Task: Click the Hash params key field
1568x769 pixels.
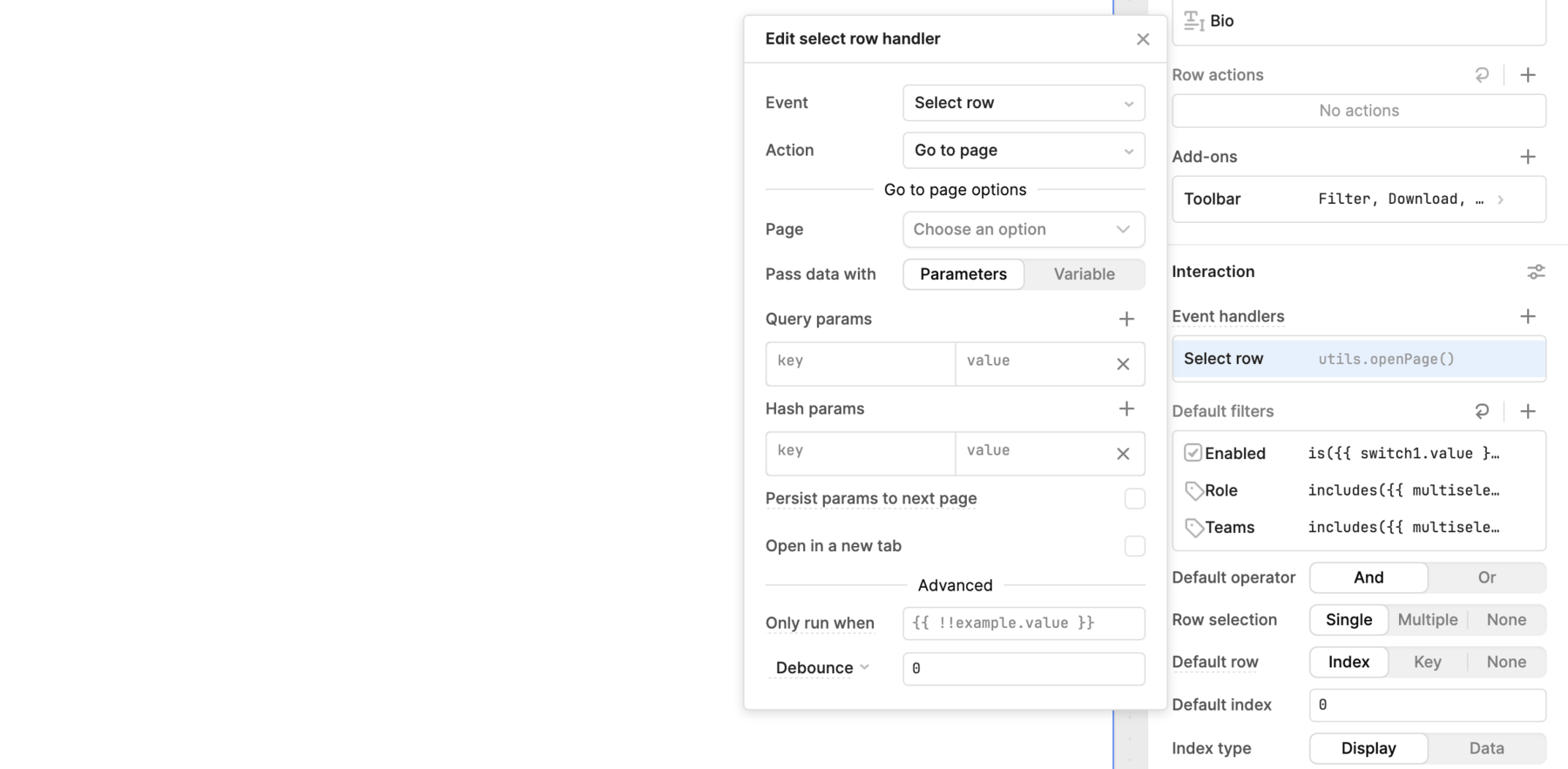Action: (860, 453)
